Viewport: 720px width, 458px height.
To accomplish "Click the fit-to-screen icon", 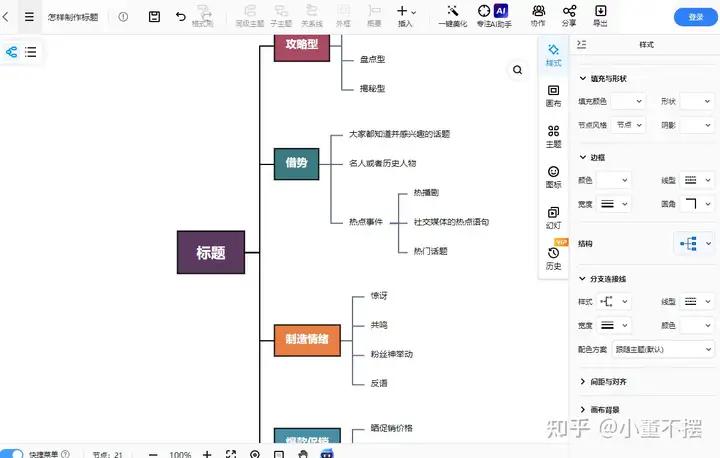I will click(x=231, y=454).
